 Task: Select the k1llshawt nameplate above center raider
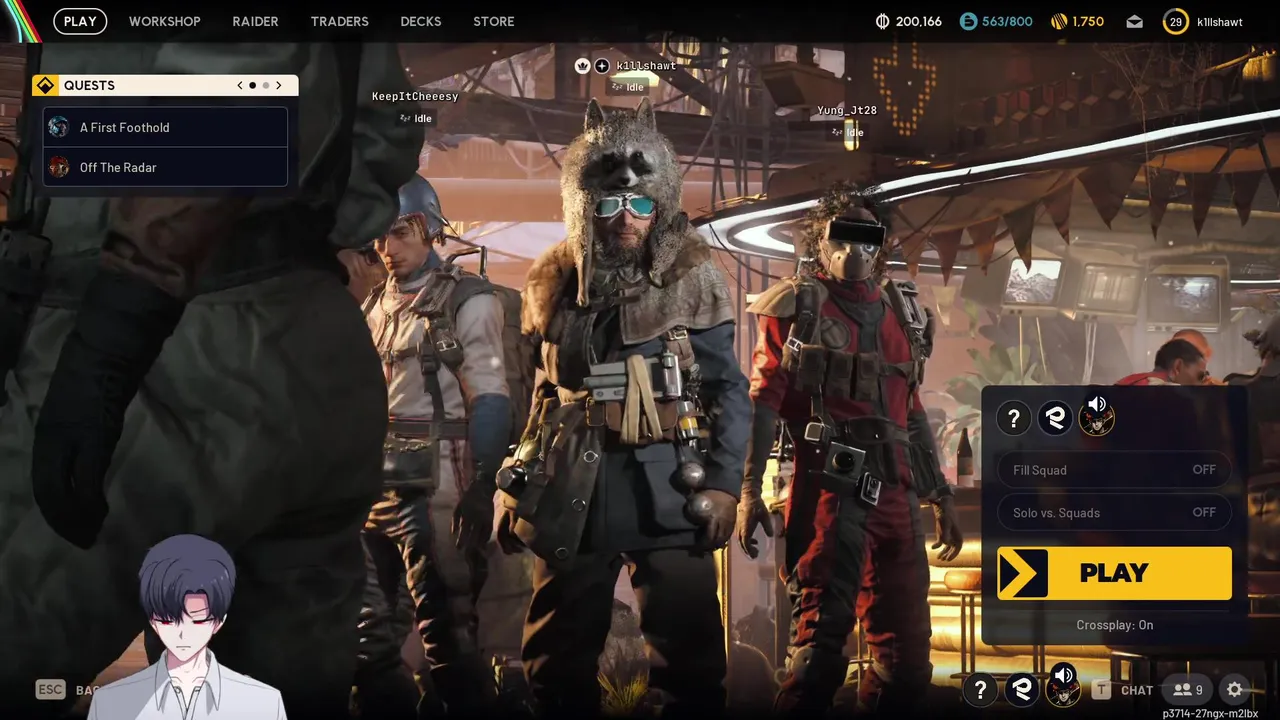[646, 65]
